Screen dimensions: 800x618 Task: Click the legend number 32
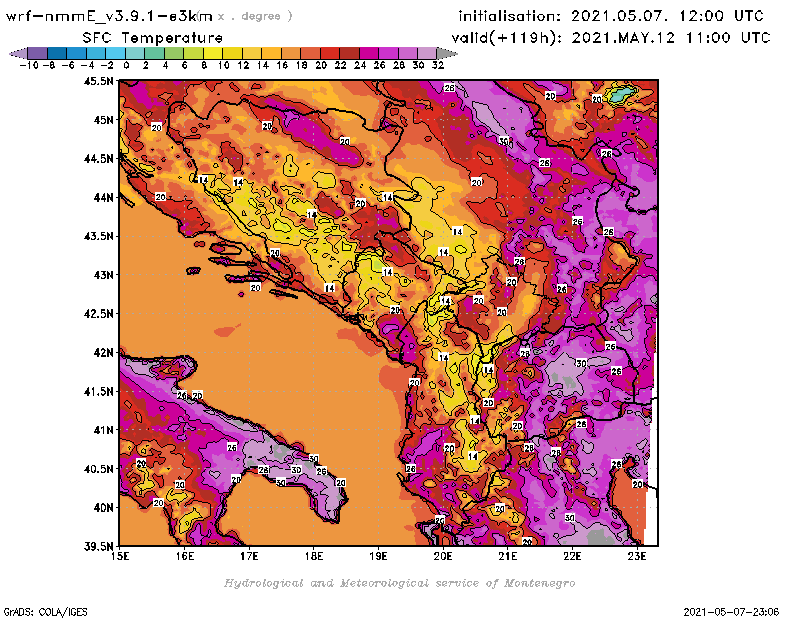pos(438,65)
